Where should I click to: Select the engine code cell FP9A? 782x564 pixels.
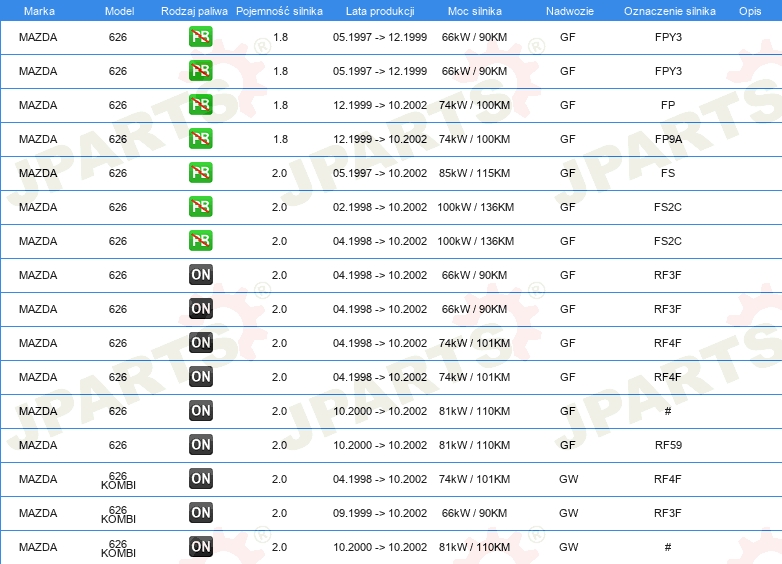(x=668, y=139)
